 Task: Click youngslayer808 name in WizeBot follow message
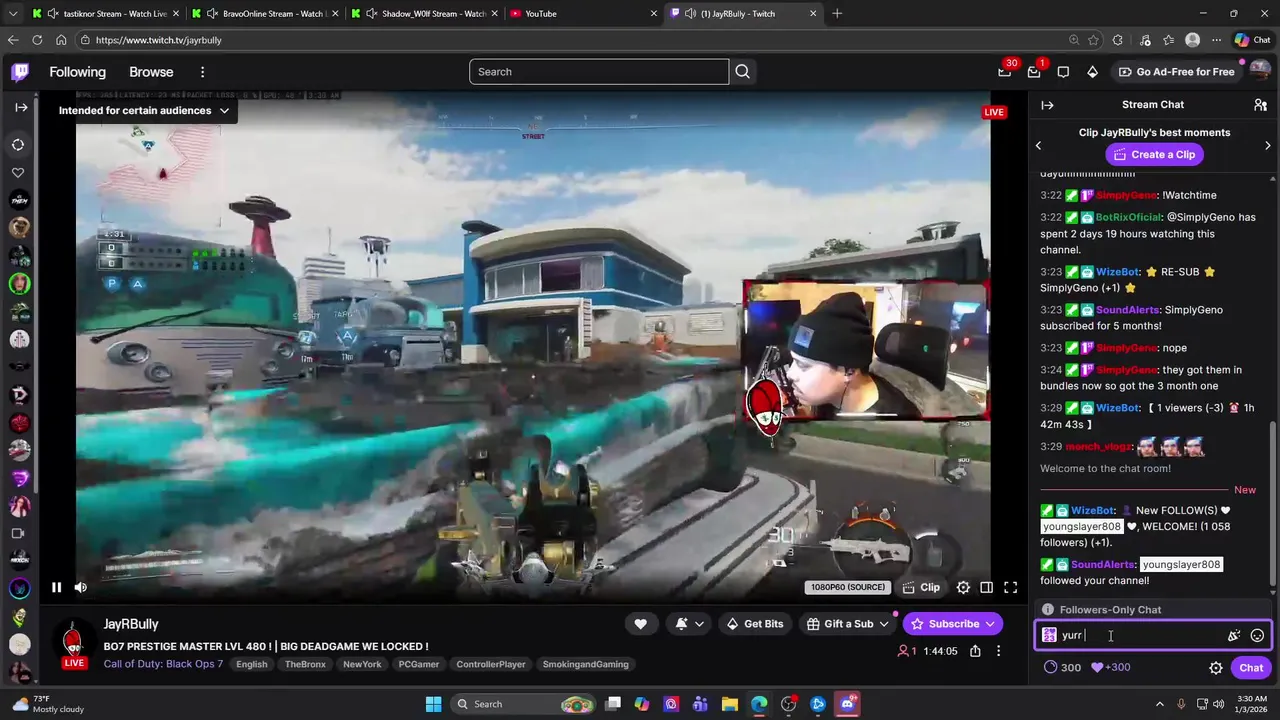click(x=1082, y=527)
